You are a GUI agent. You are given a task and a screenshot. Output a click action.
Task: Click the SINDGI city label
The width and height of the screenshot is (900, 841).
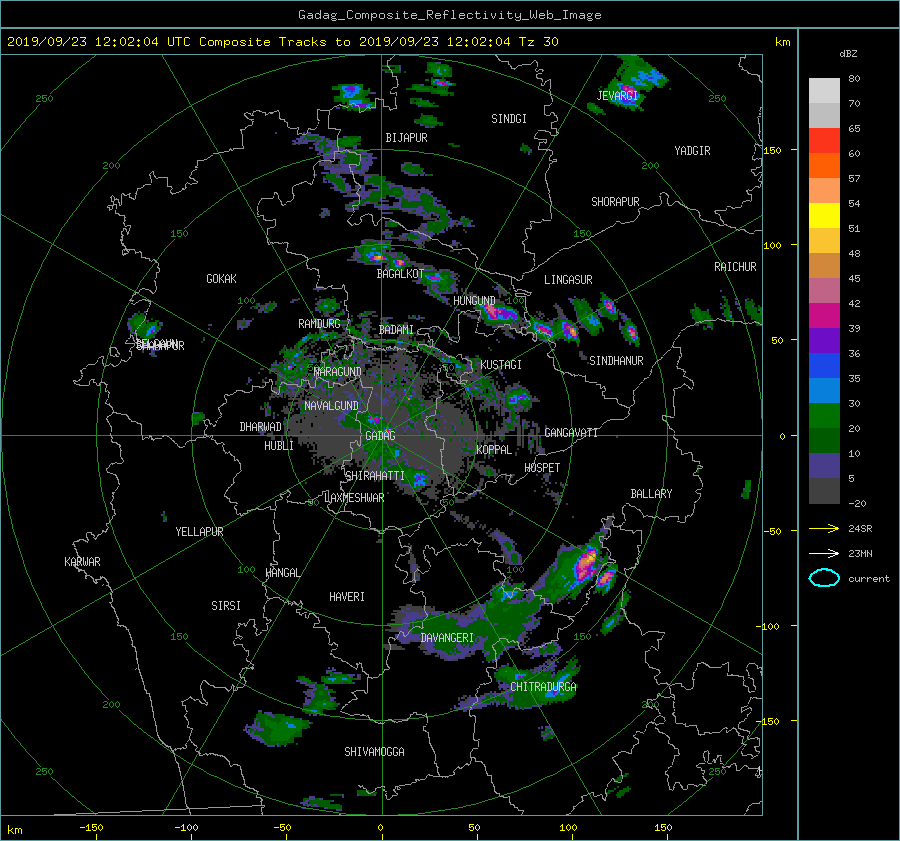[509, 119]
